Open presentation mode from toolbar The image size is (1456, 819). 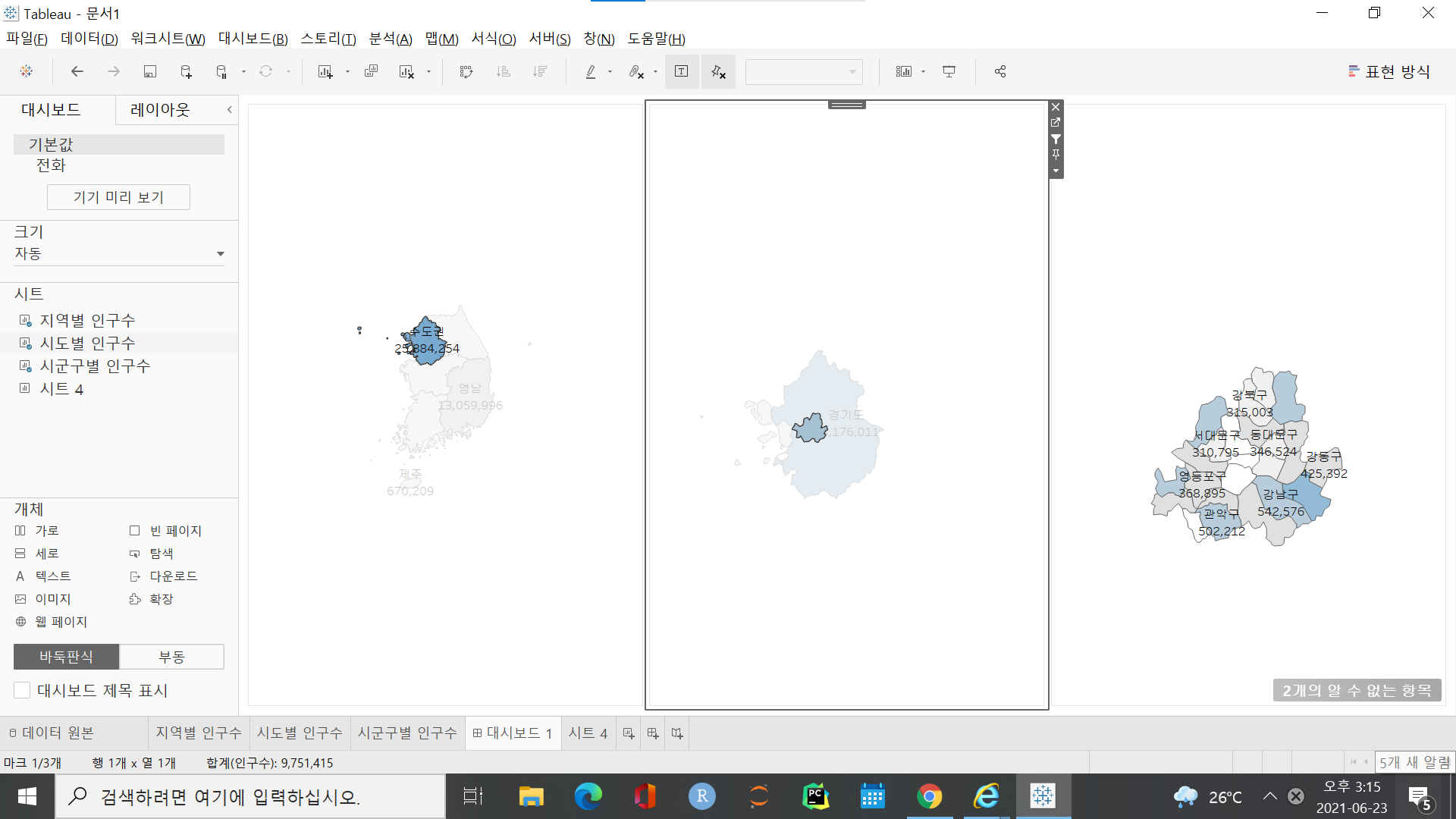pos(949,71)
